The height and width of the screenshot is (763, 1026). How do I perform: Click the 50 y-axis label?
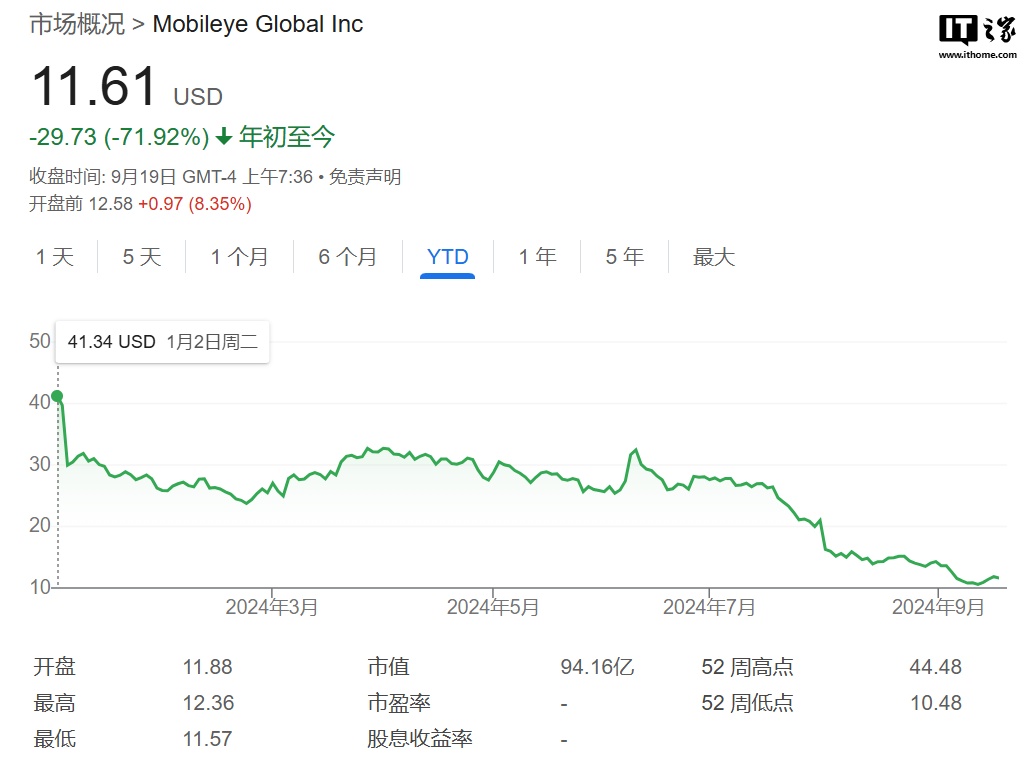[x=40, y=341]
